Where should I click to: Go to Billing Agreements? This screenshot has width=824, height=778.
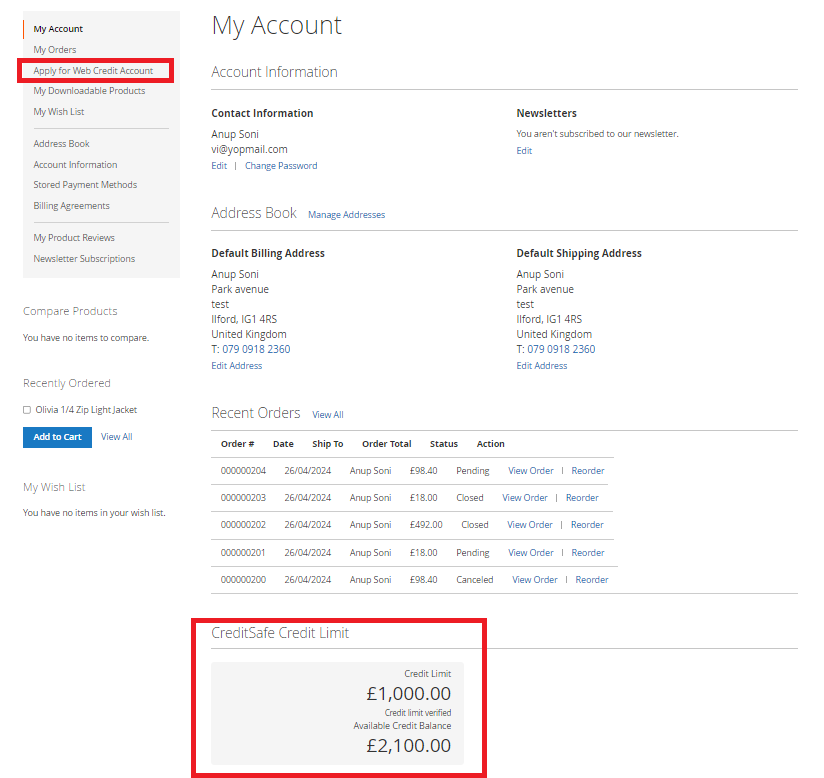(71, 206)
